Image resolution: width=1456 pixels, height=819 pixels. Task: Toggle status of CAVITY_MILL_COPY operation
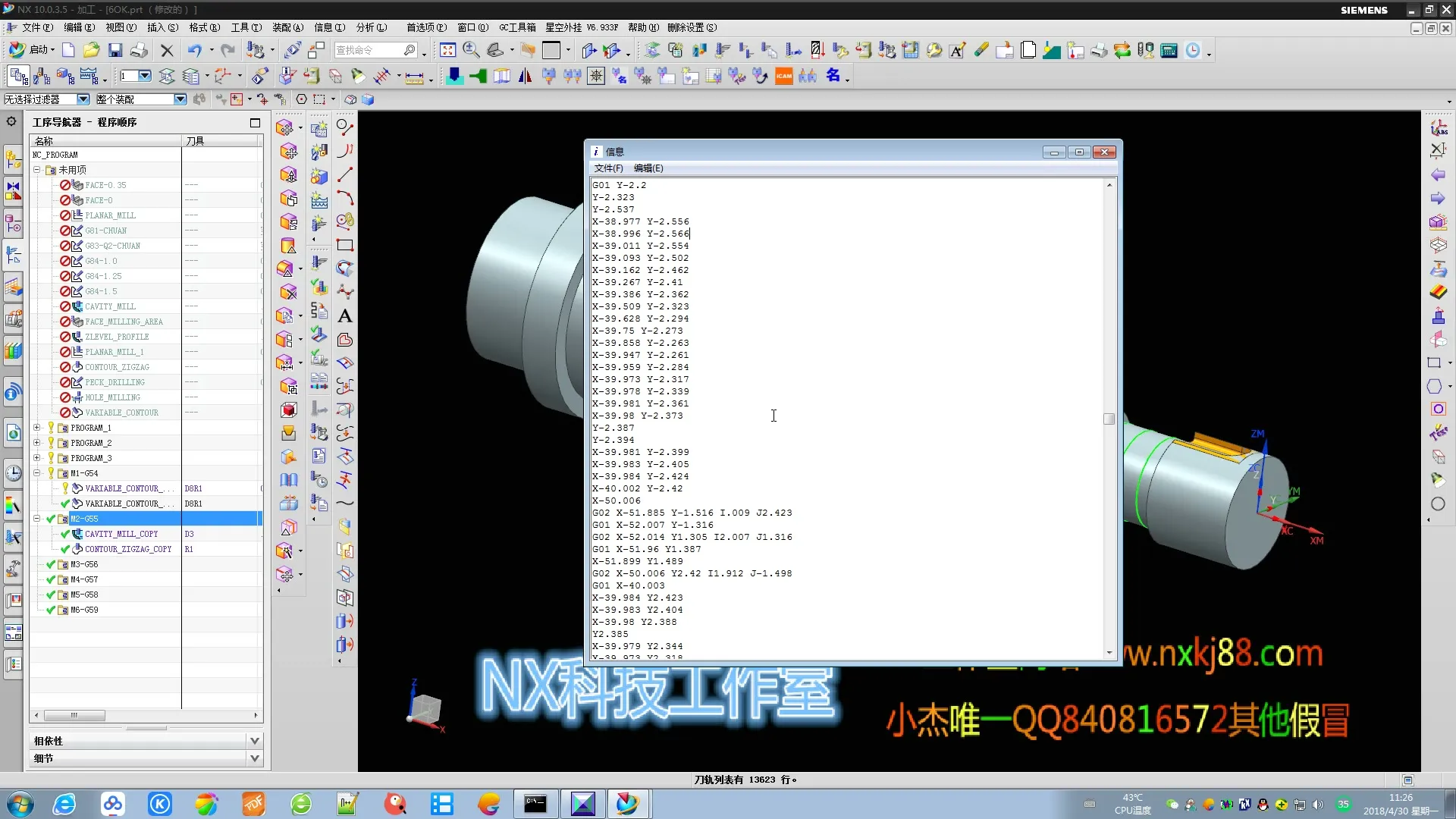[65, 534]
